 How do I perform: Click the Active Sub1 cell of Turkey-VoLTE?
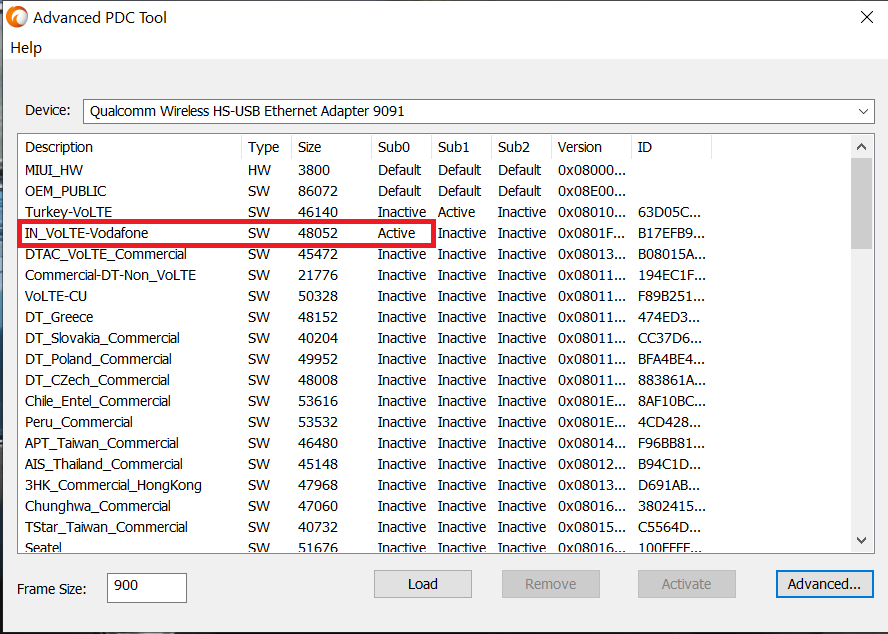[x=456, y=212]
